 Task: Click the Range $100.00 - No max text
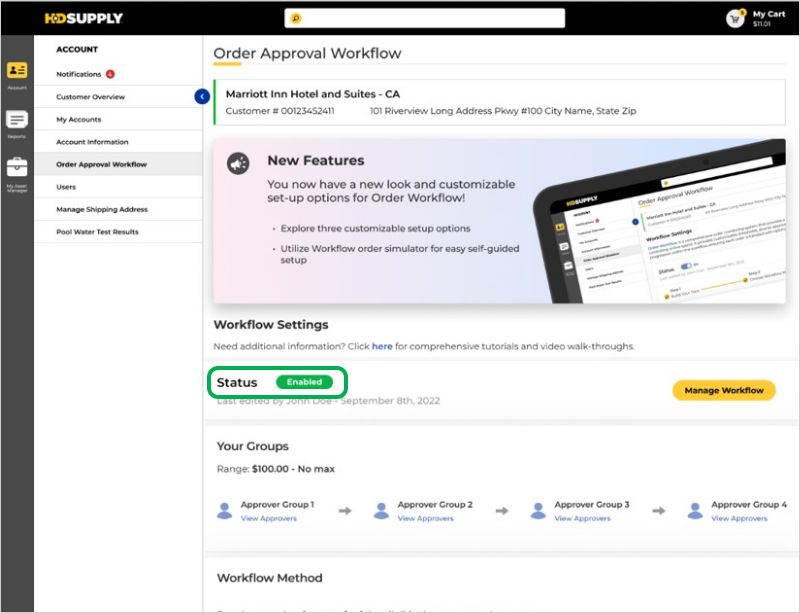click(x=276, y=469)
